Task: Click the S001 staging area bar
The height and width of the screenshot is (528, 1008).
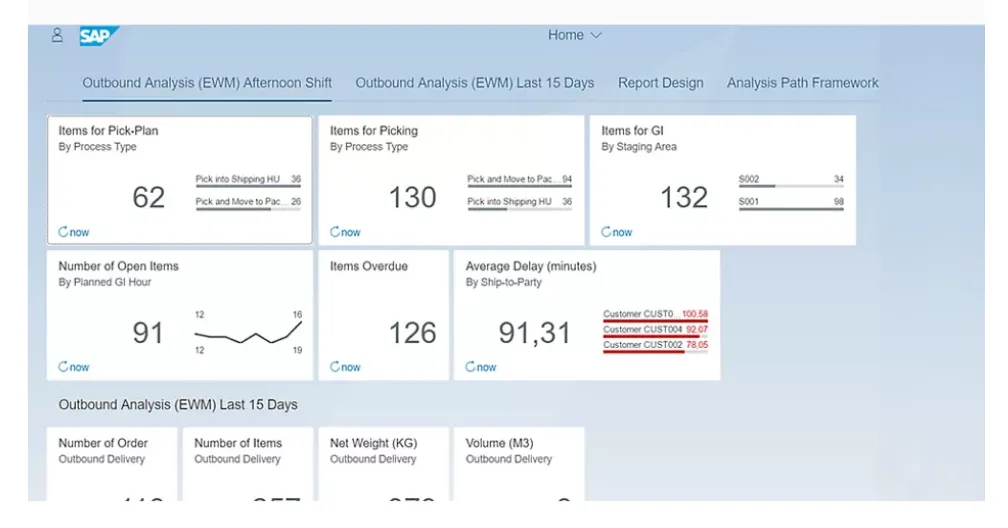Action: coord(790,206)
